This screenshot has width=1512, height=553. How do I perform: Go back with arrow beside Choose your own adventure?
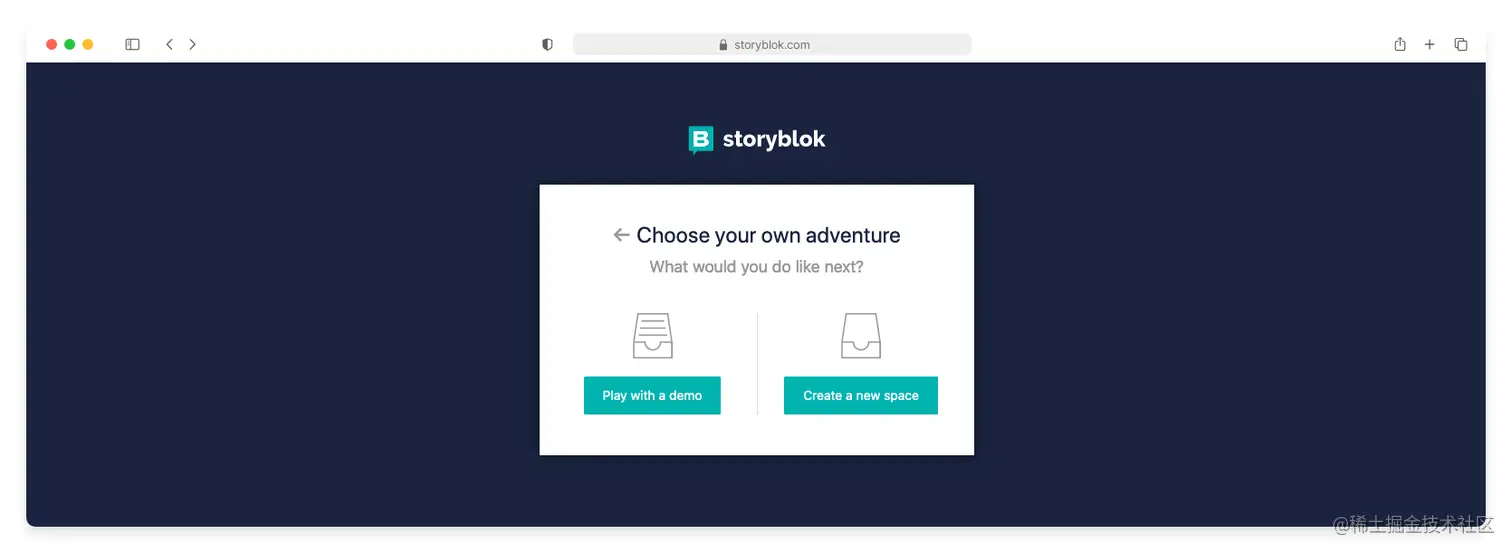[621, 235]
